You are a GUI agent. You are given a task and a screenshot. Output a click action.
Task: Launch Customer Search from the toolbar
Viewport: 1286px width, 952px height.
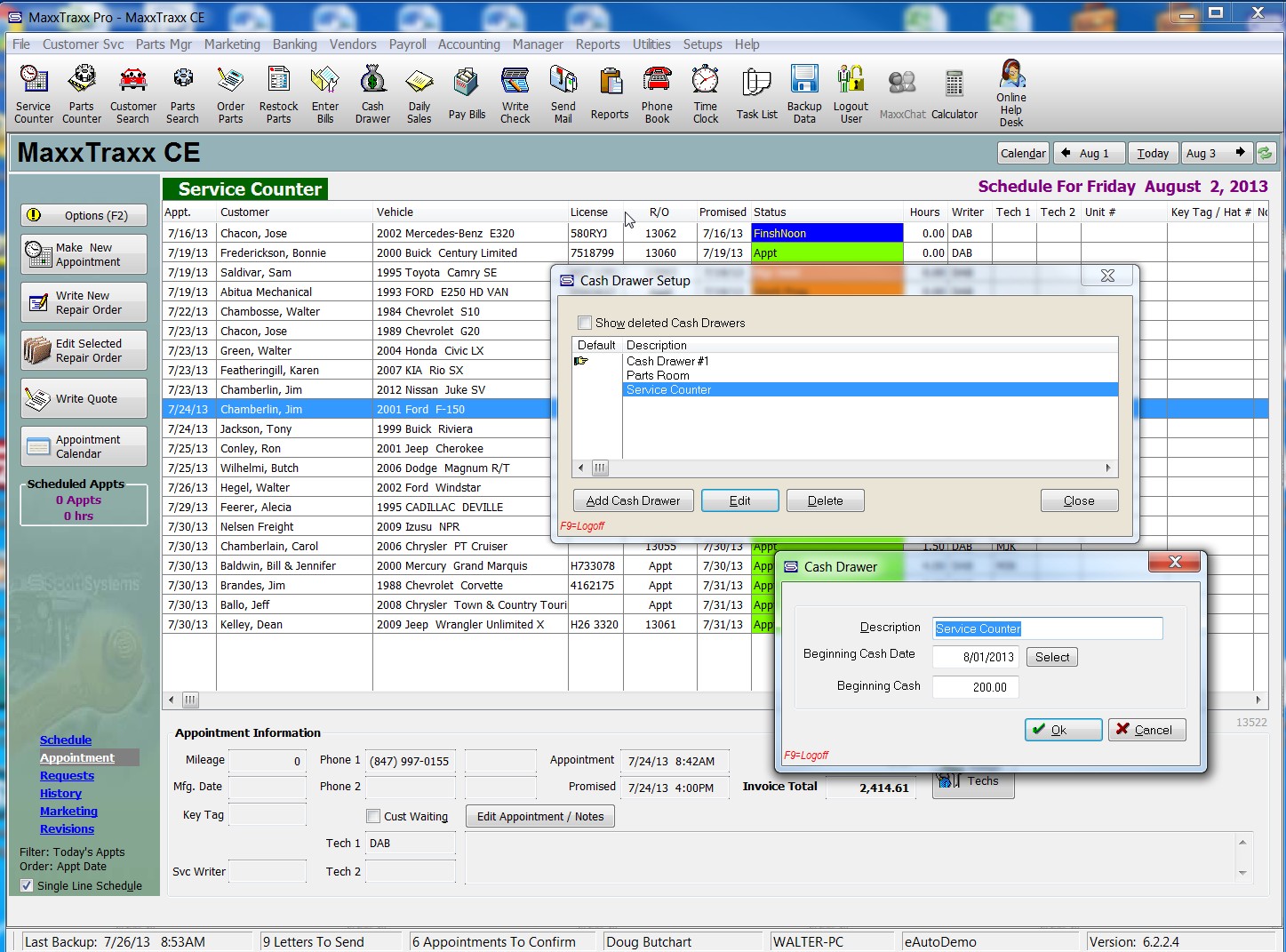pos(133,93)
